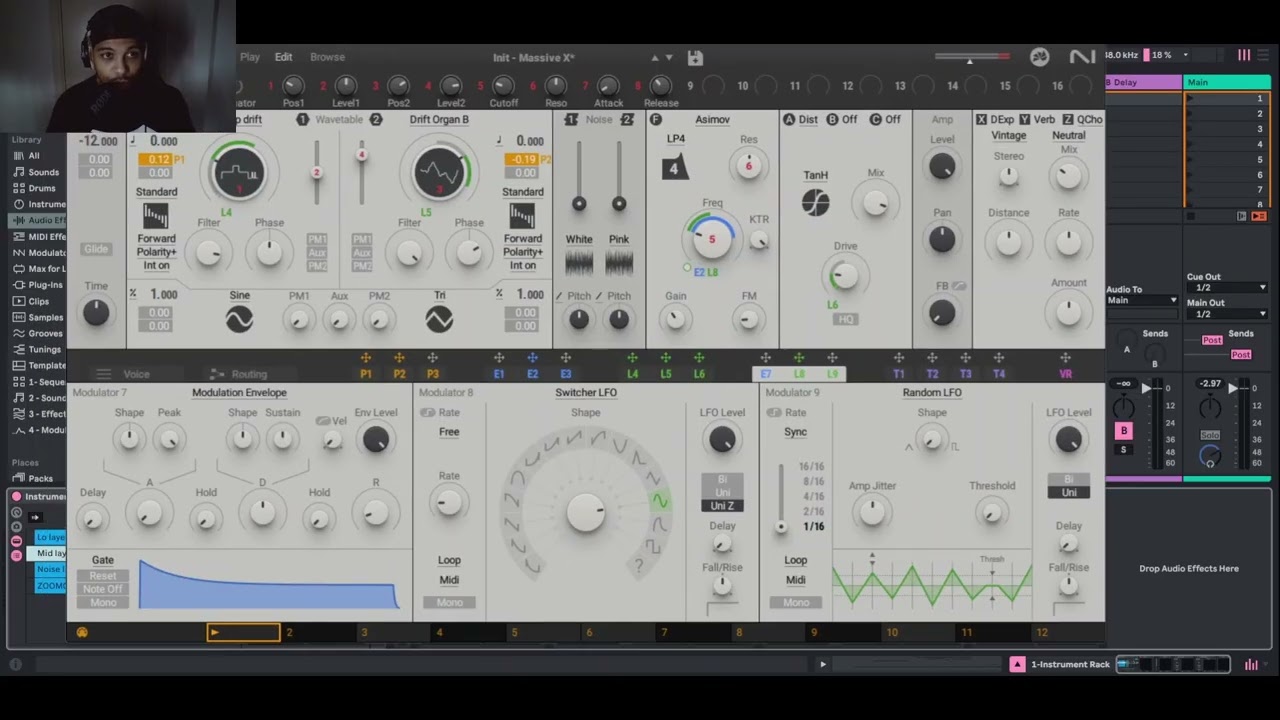Select Uni polarity in Random LFO
This screenshot has height=720, width=1280.
pyautogui.click(x=1069, y=492)
